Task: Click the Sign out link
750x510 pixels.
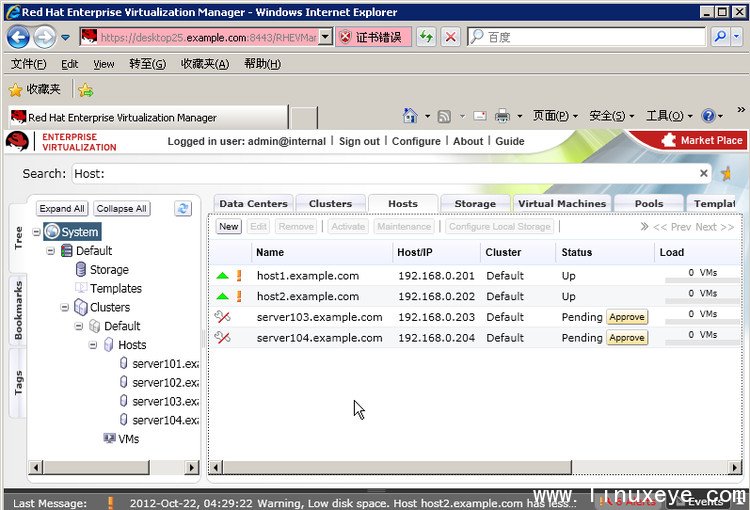Action: [x=359, y=141]
